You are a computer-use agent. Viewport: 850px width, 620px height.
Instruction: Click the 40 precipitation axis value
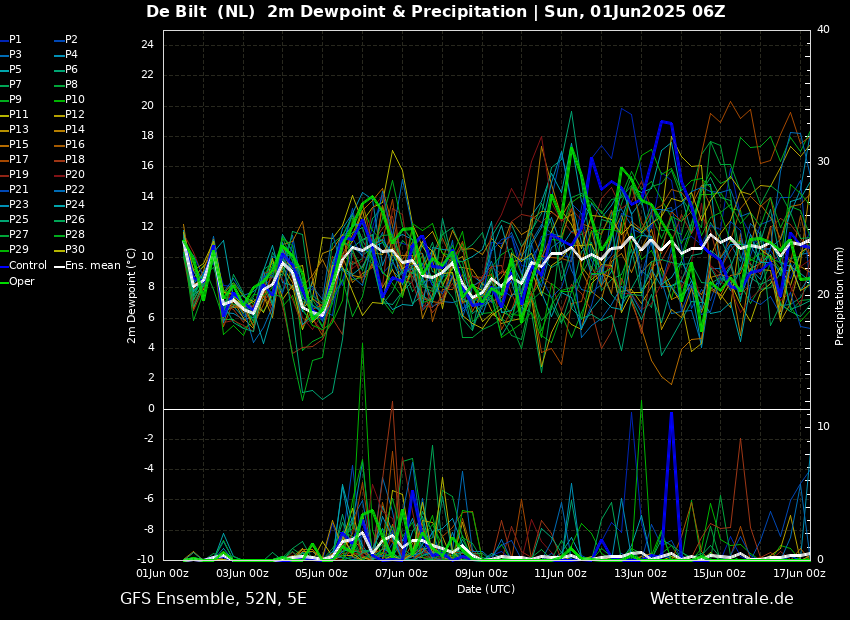pos(823,29)
